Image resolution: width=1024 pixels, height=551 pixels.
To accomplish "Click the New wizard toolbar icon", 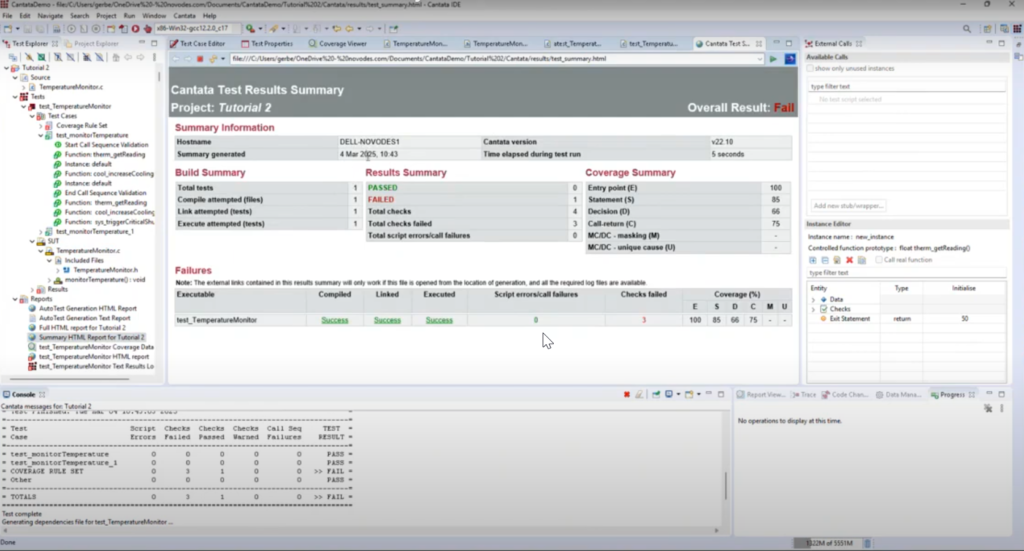I will pyautogui.click(x=8, y=29).
